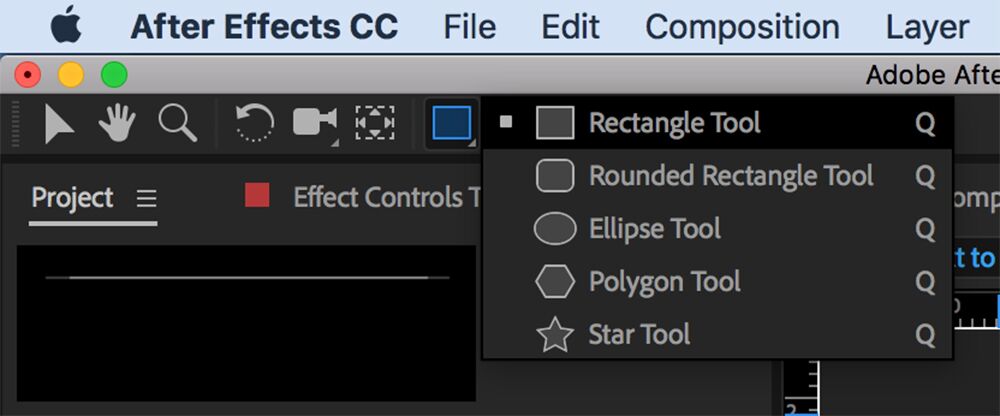Viewport: 1000px width, 416px height.
Task: Open the File menu
Action: pyautogui.click(x=469, y=26)
